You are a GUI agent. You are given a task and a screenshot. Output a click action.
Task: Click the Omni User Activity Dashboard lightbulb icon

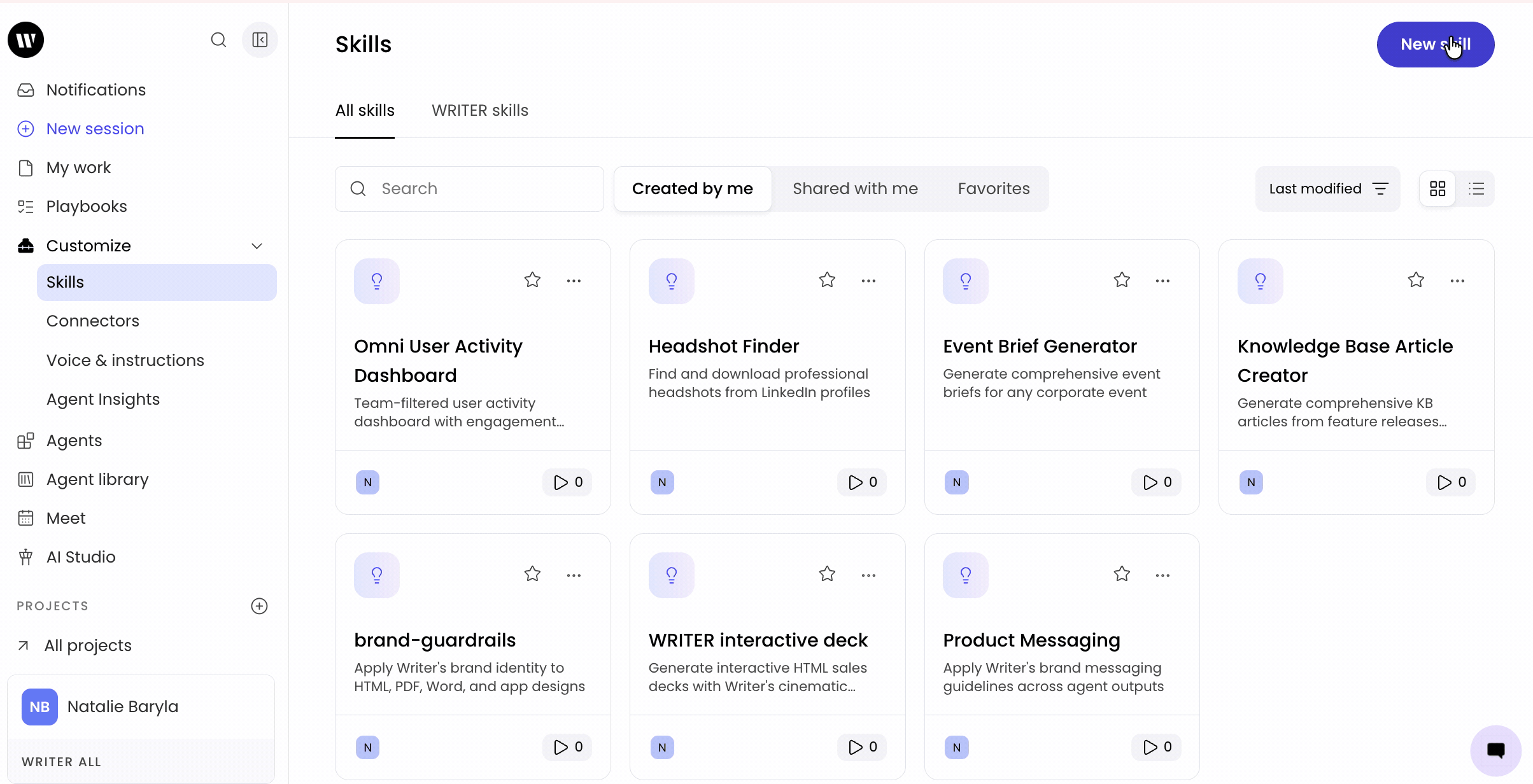pos(377,281)
